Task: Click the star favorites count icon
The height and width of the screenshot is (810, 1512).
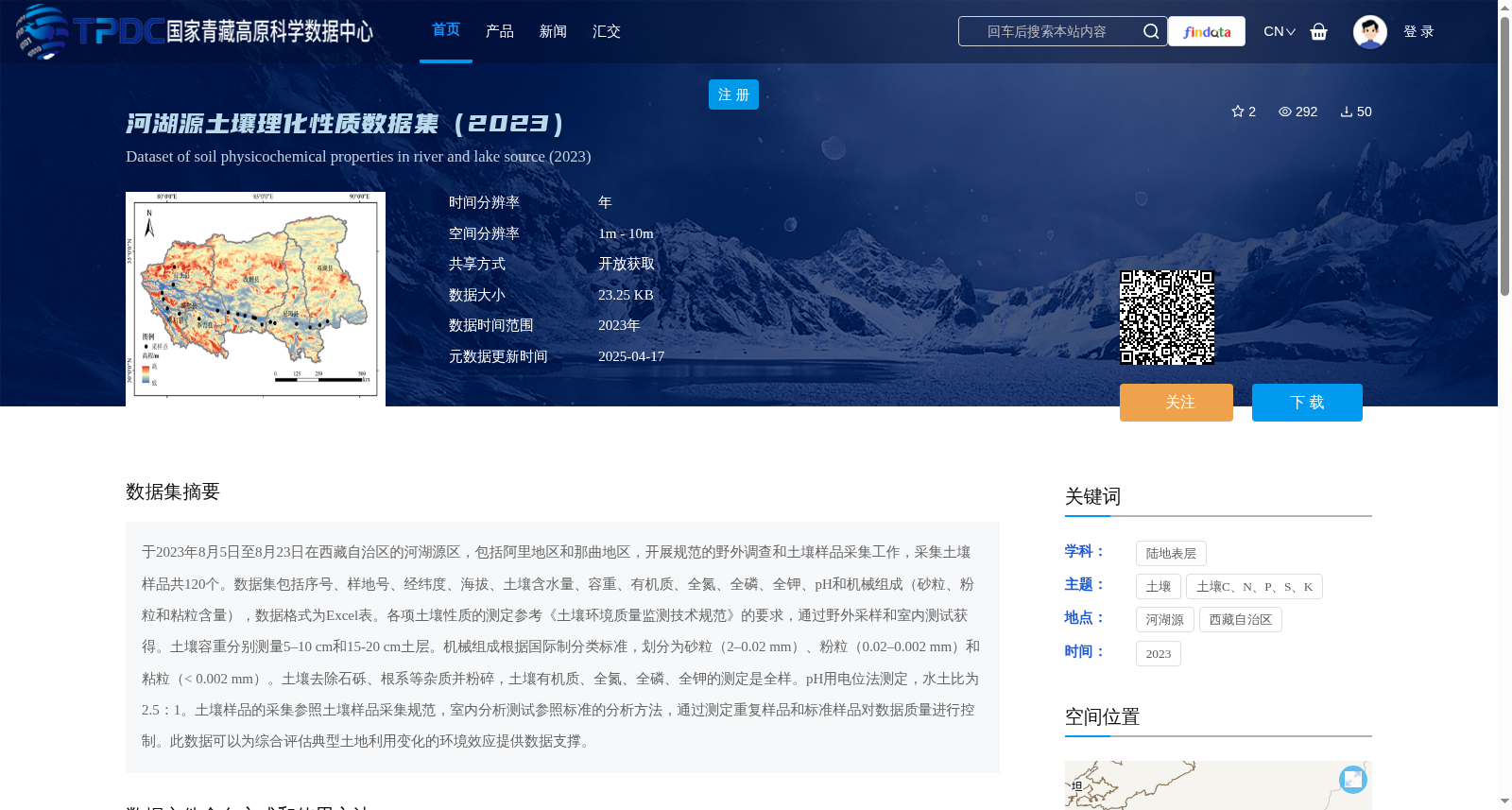Action: click(x=1238, y=112)
